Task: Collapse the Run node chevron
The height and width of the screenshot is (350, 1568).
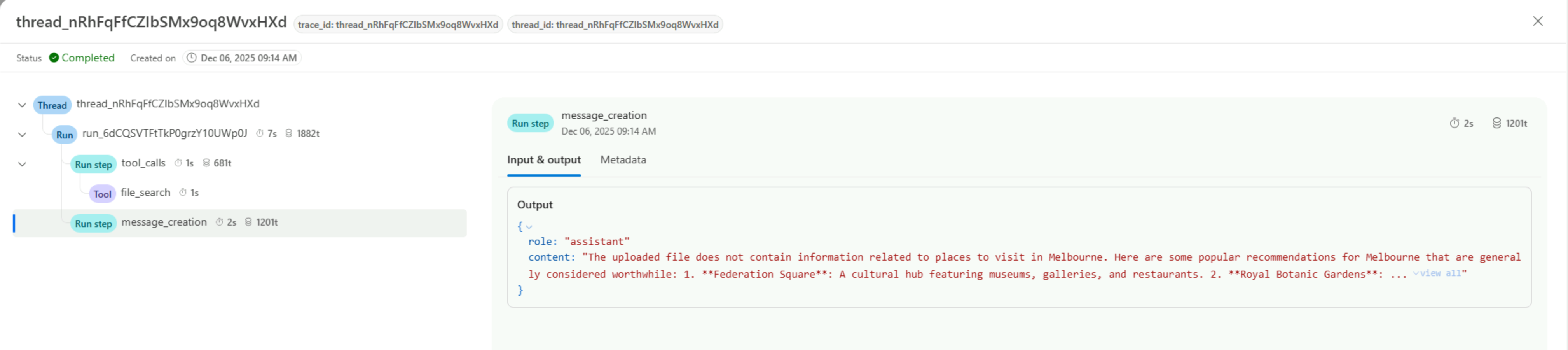Action: coord(23,135)
